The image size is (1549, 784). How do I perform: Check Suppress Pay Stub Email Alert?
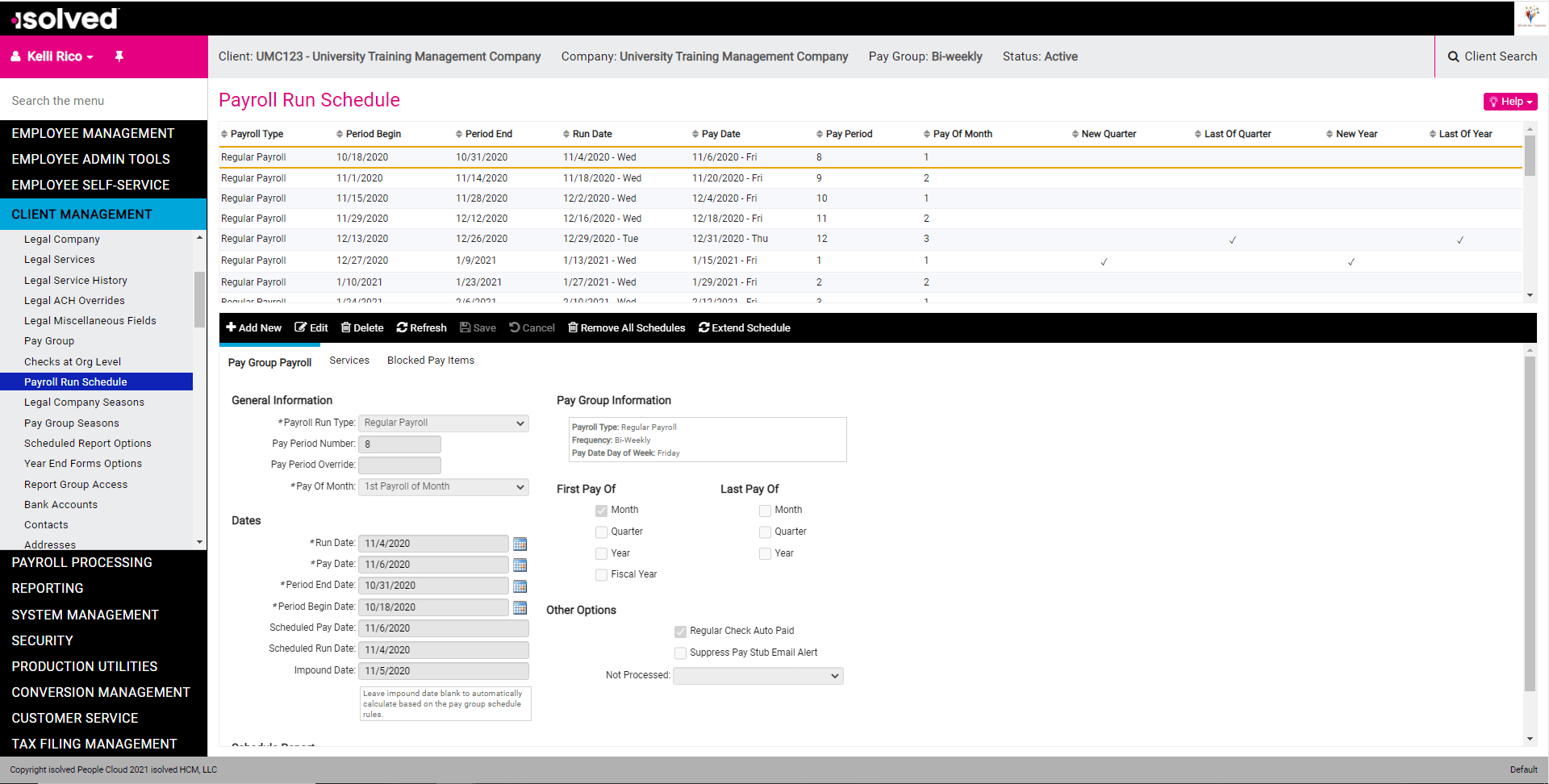(x=680, y=653)
